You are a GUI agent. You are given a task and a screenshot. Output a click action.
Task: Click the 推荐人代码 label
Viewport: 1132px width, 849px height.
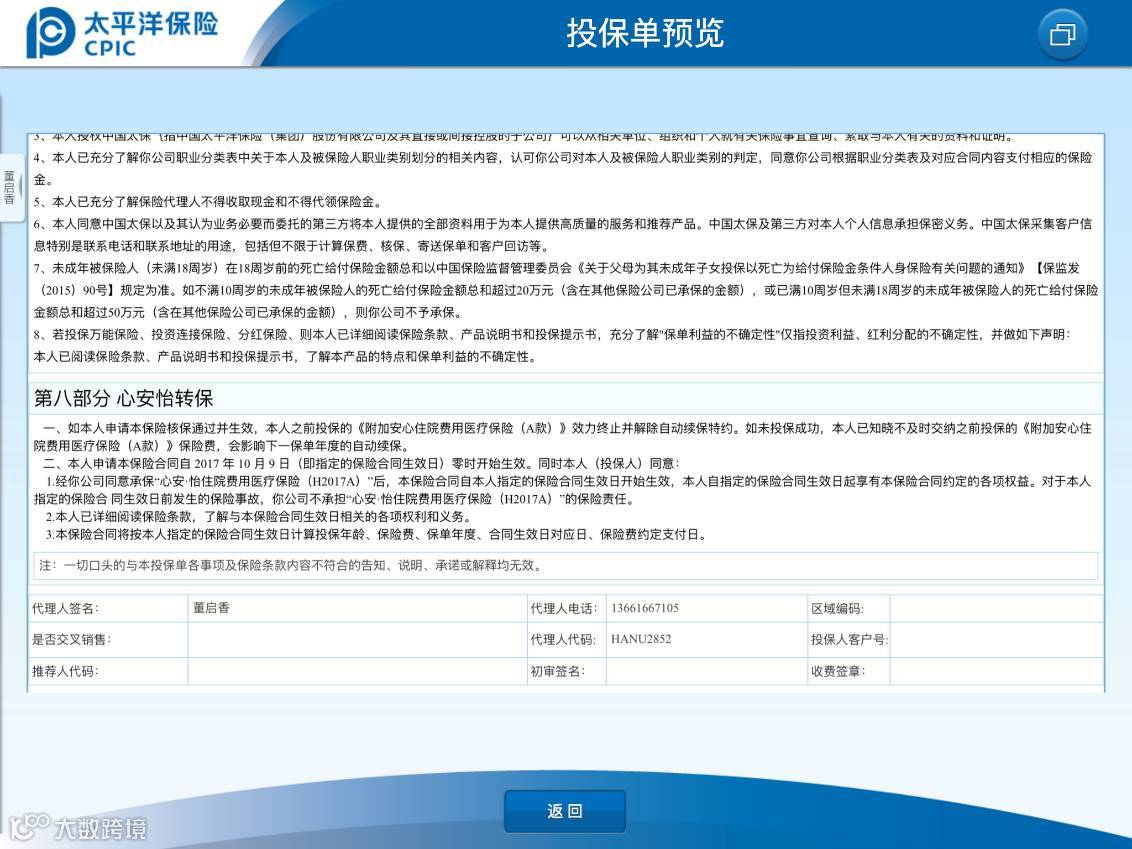point(65,671)
